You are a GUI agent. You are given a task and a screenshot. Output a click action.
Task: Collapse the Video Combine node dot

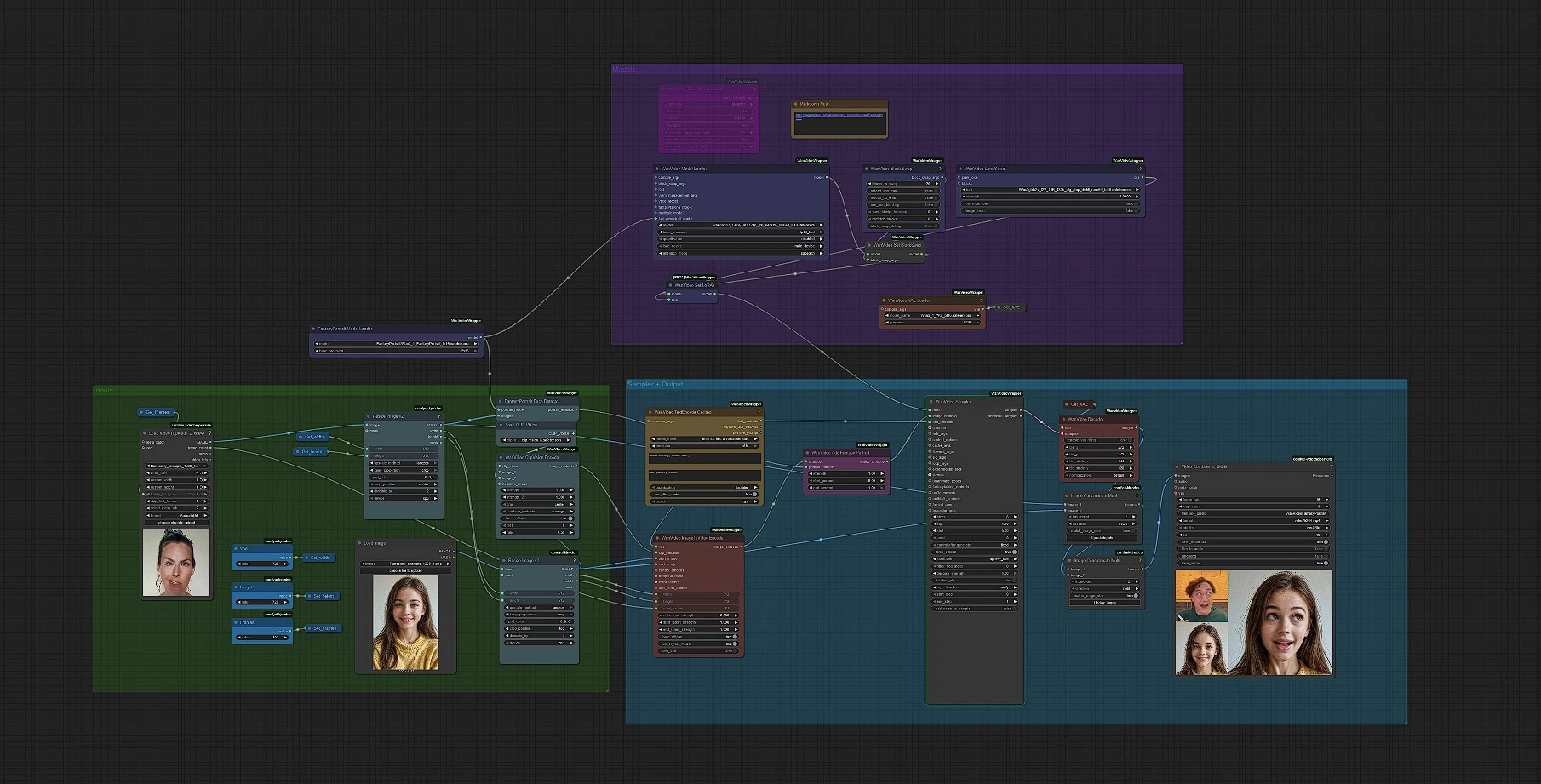[x=1178, y=466]
